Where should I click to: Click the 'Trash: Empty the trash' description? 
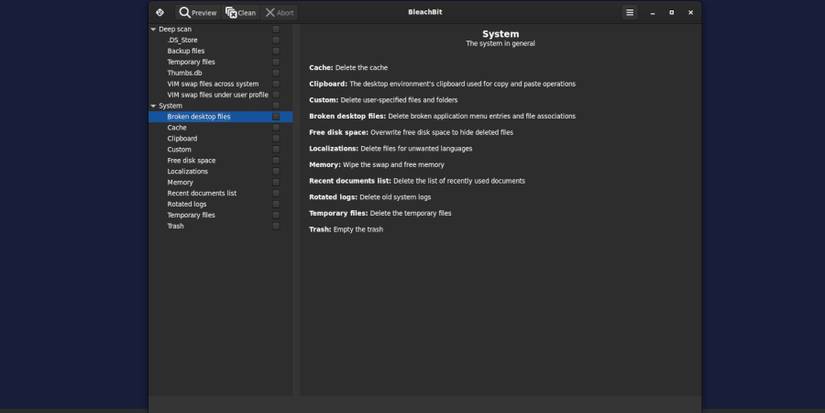pos(346,229)
